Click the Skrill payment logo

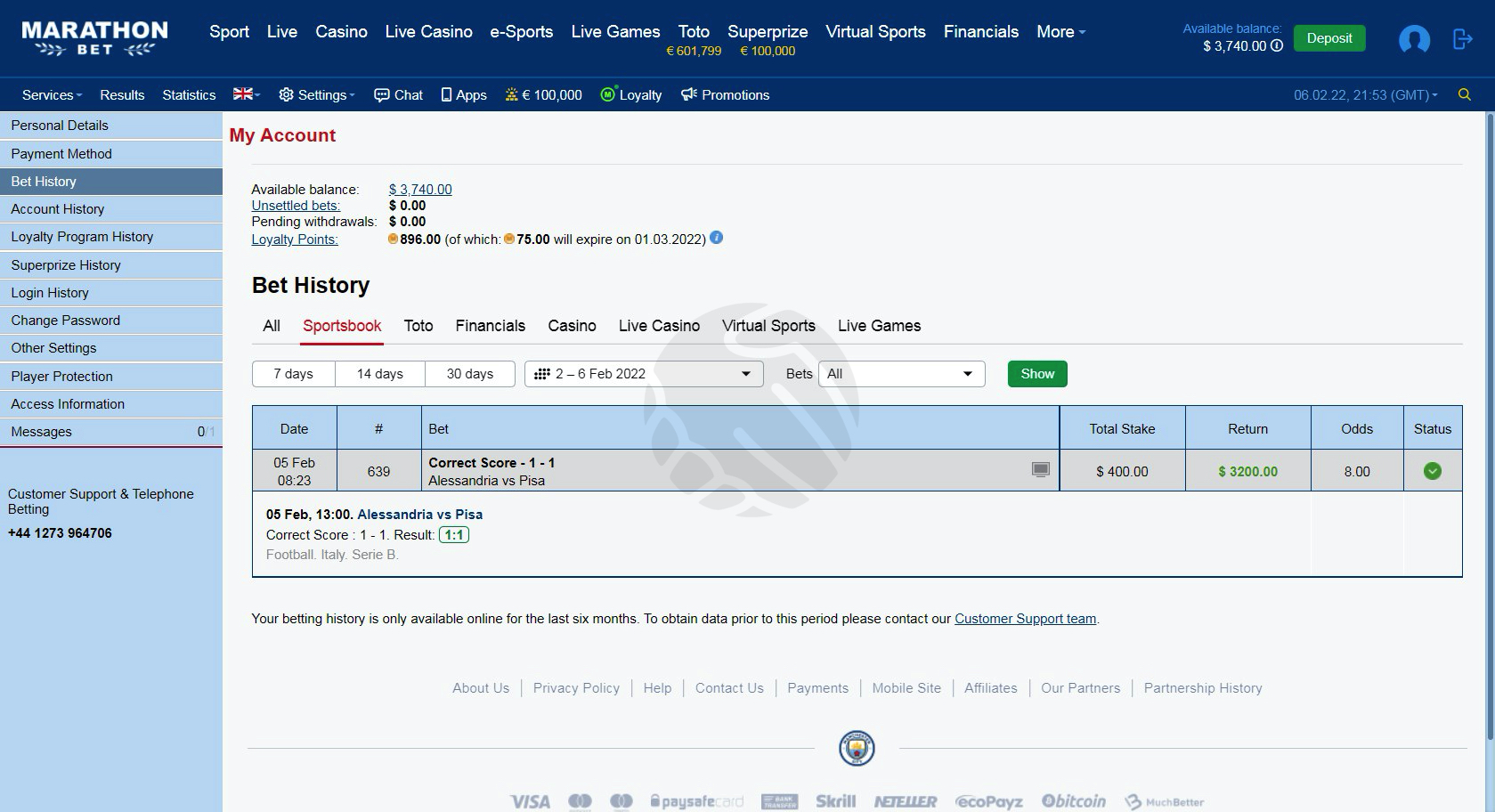click(835, 801)
